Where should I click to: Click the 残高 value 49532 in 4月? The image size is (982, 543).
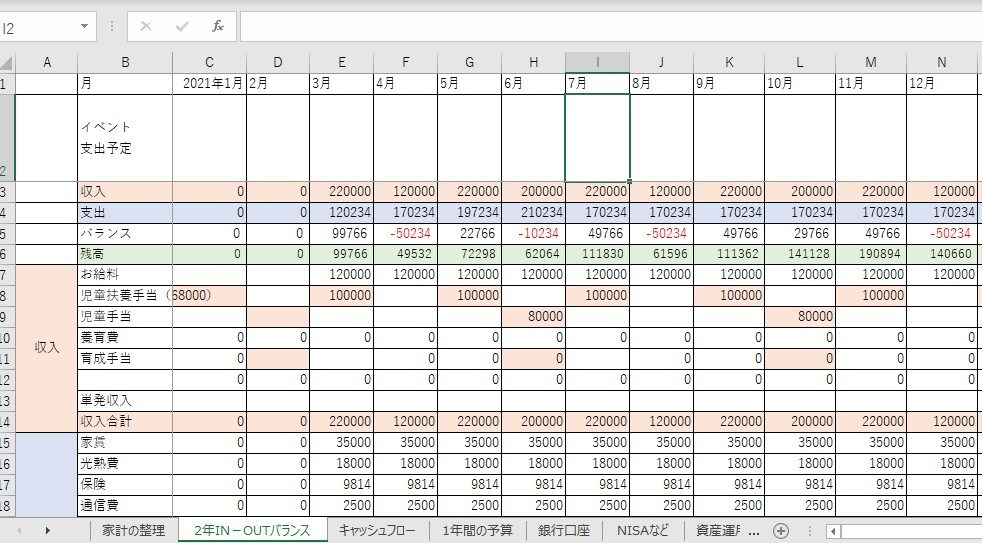pos(405,254)
